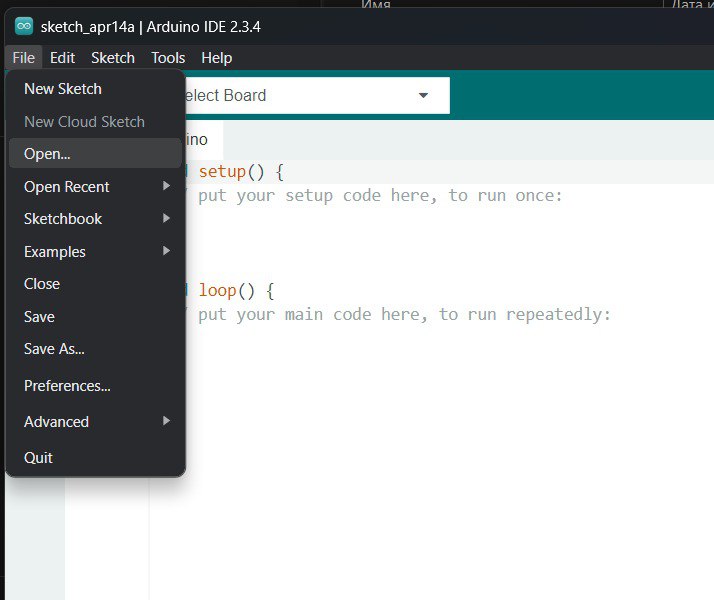Choose Quit from the File menu
This screenshot has width=714, height=600.
coord(95,458)
